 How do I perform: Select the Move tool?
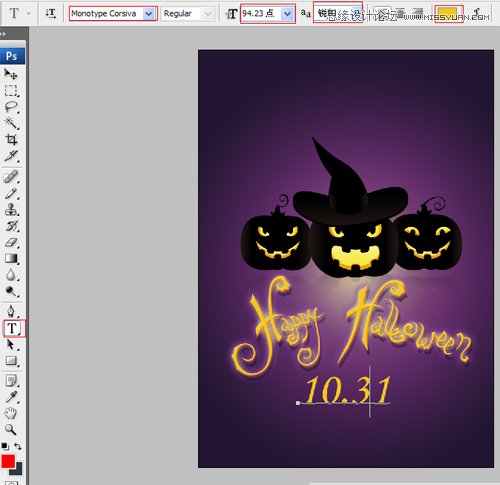[11, 74]
